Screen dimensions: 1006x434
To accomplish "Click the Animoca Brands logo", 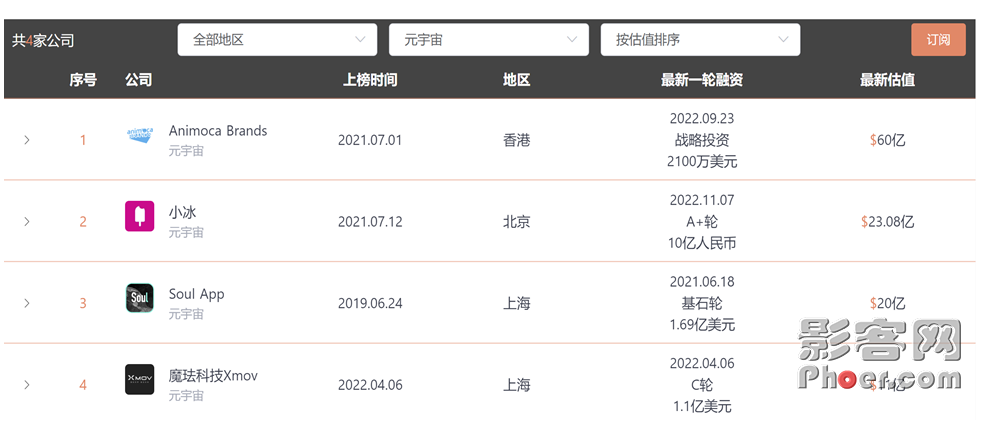I will click(x=139, y=135).
